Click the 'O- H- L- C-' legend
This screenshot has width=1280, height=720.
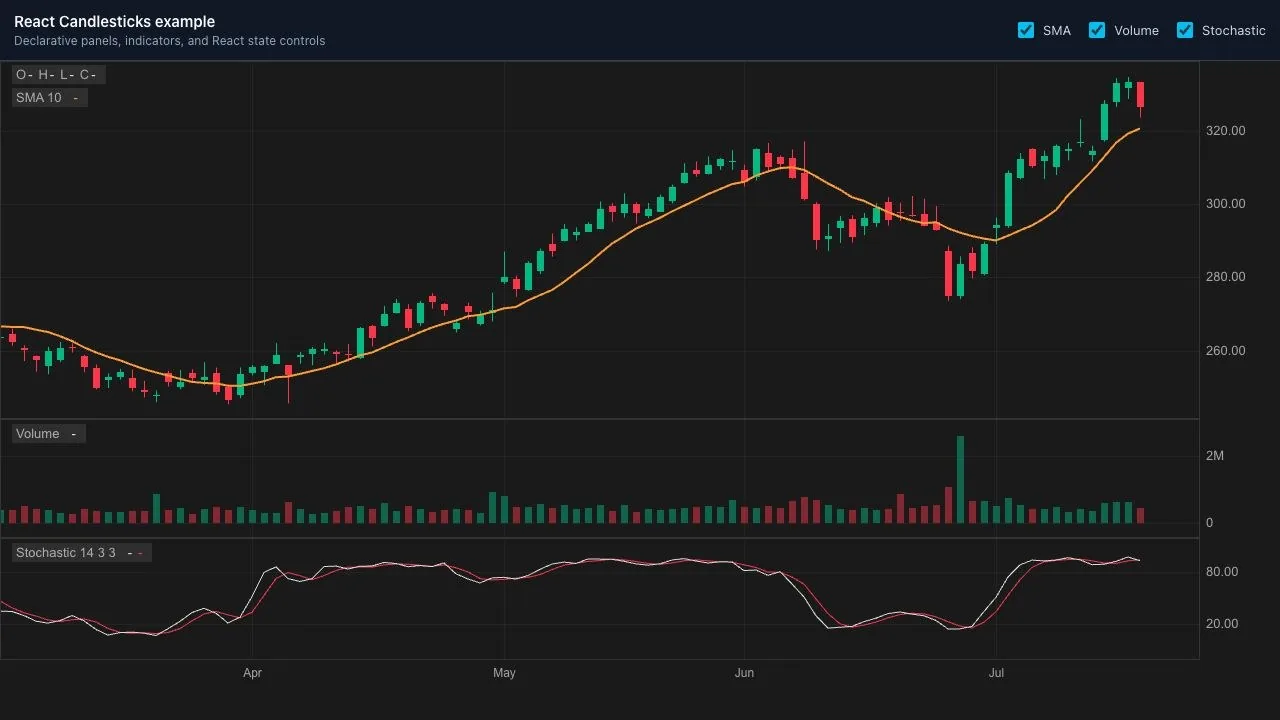pyautogui.click(x=59, y=75)
